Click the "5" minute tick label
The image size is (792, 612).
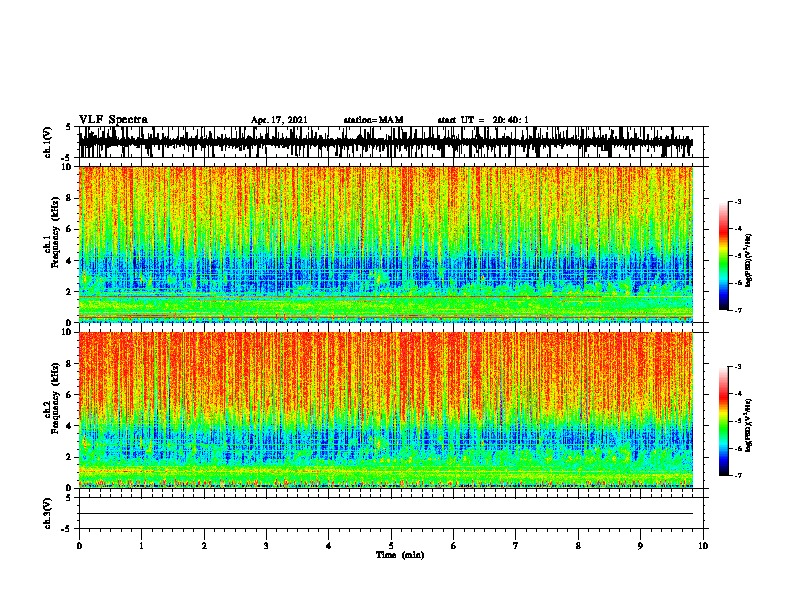click(391, 546)
